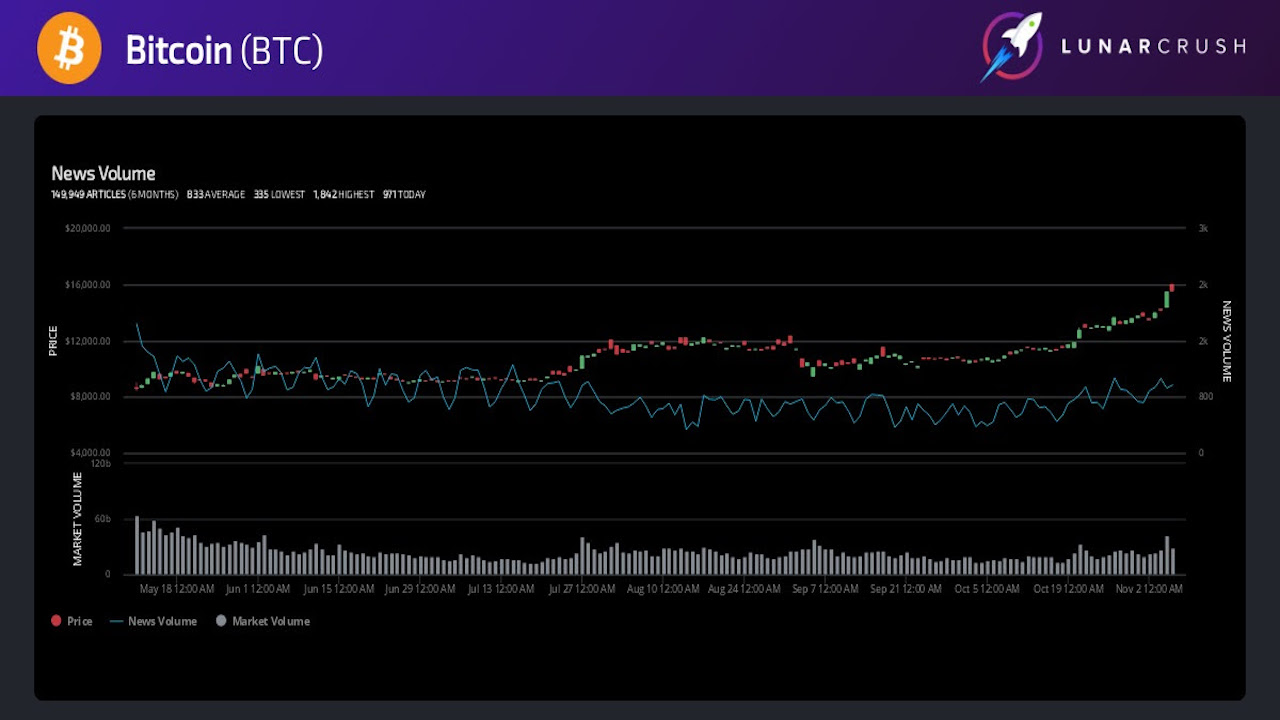Click the red Price legend dot
This screenshot has width=1280, height=720.
pos(56,621)
